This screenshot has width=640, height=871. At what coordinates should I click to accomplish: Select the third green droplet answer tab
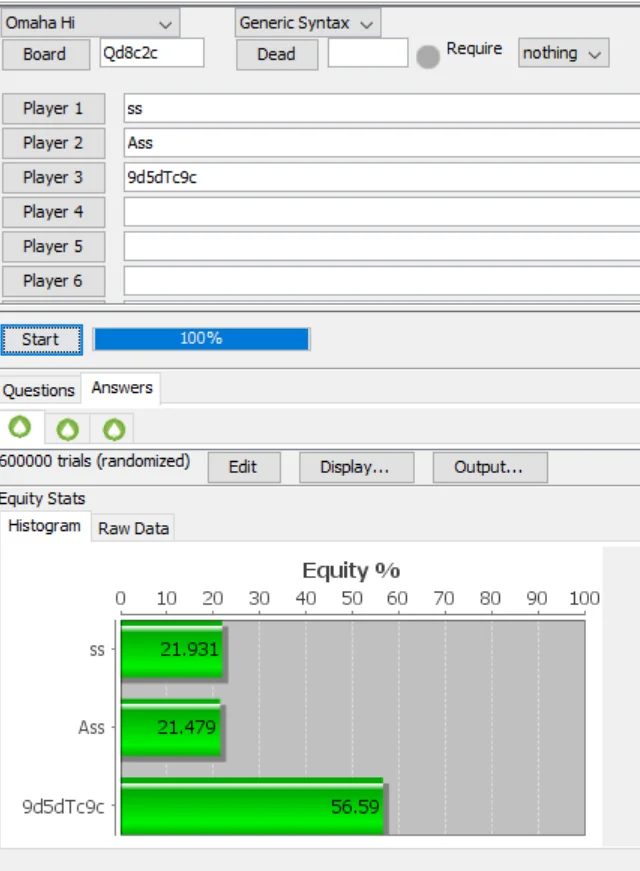114,429
